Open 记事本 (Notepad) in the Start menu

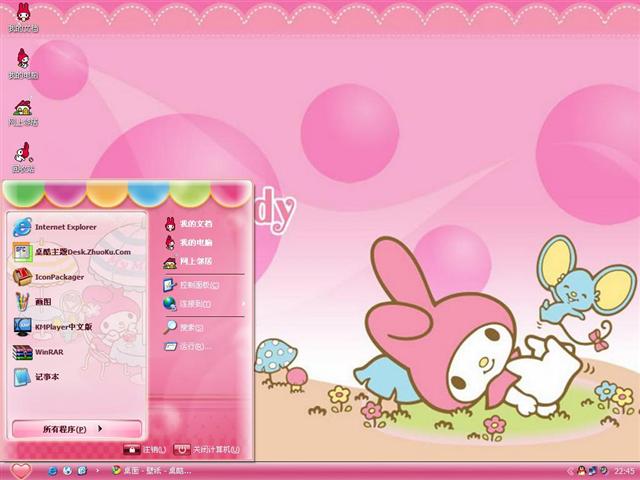point(47,377)
